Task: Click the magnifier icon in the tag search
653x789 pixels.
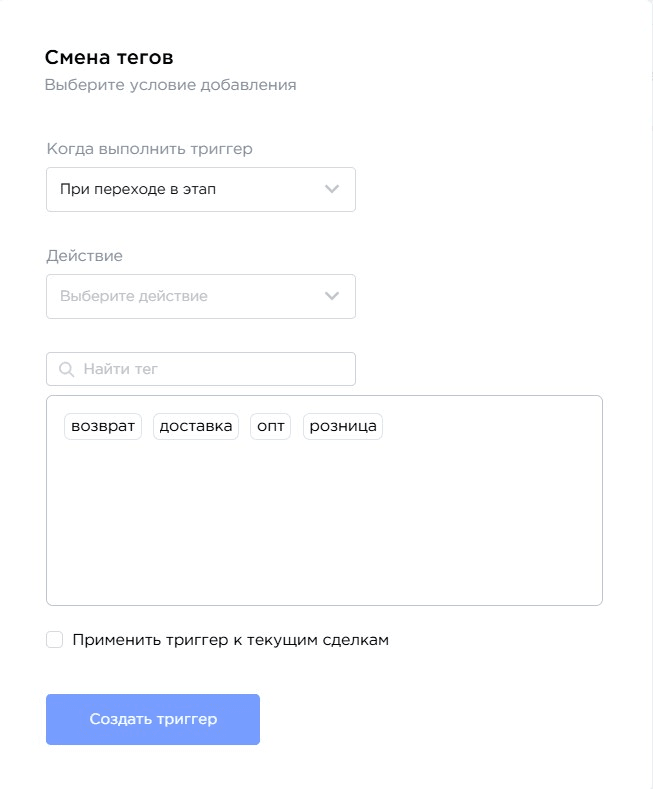Action: 67,369
